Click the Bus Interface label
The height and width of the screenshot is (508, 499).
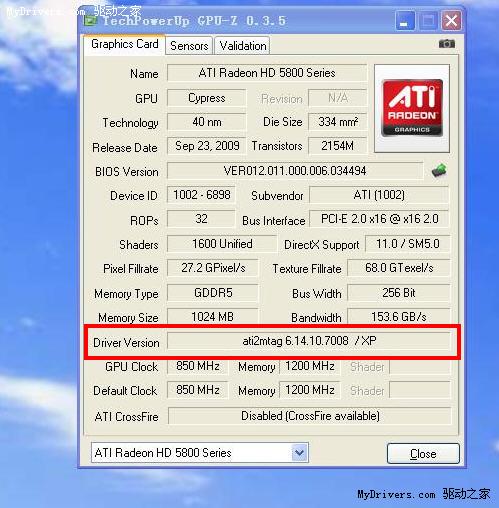click(274, 221)
